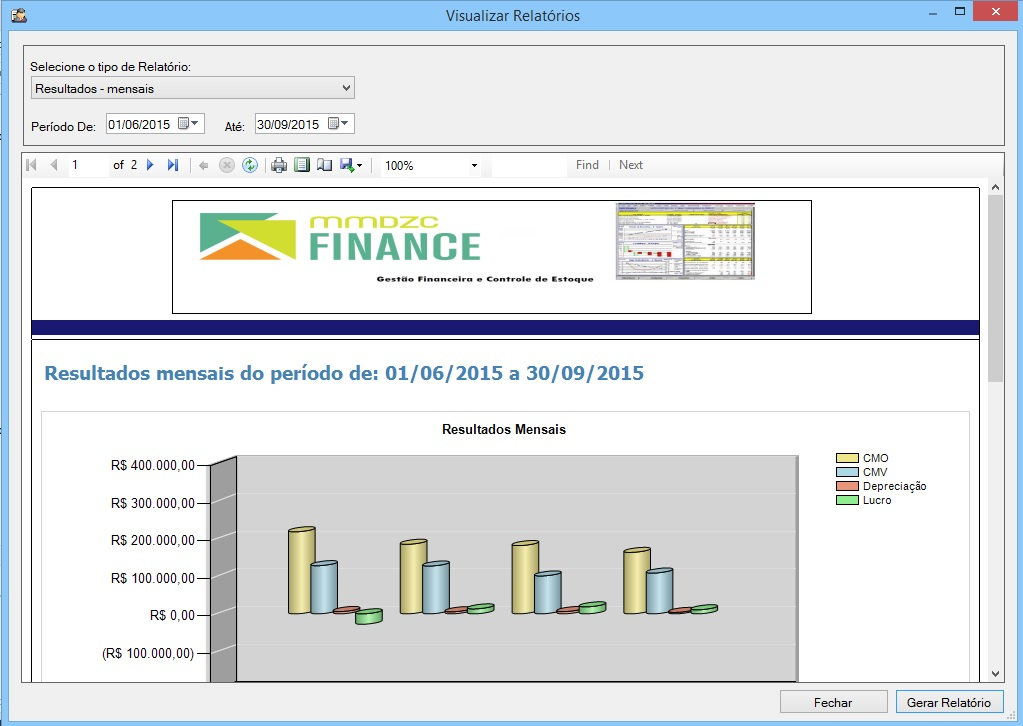Refresh the report
This screenshot has width=1023, height=726.
[x=250, y=166]
